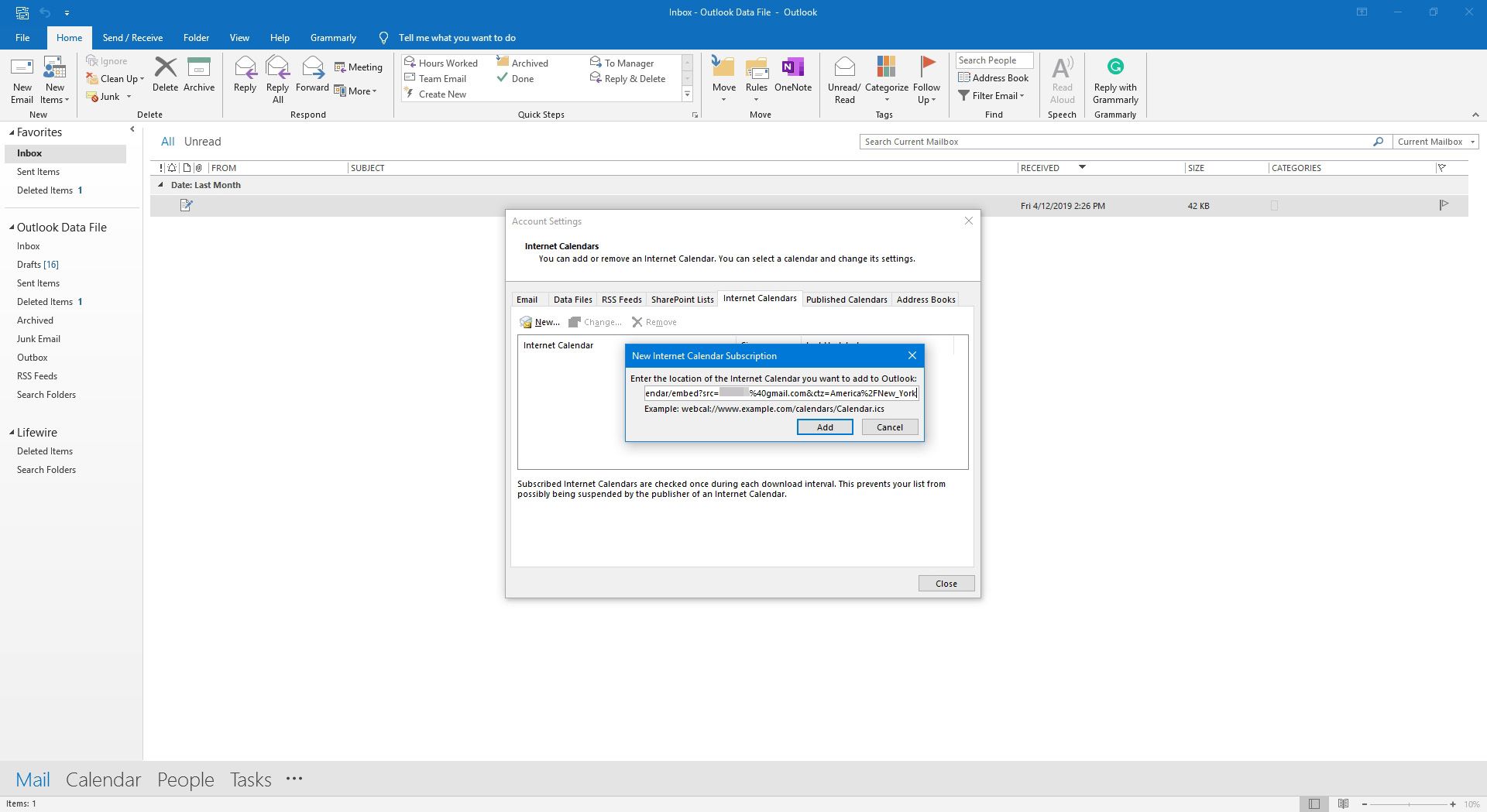Image resolution: width=1487 pixels, height=812 pixels.
Task: Collapse the Outlook Data File tree
Action: coord(12,228)
